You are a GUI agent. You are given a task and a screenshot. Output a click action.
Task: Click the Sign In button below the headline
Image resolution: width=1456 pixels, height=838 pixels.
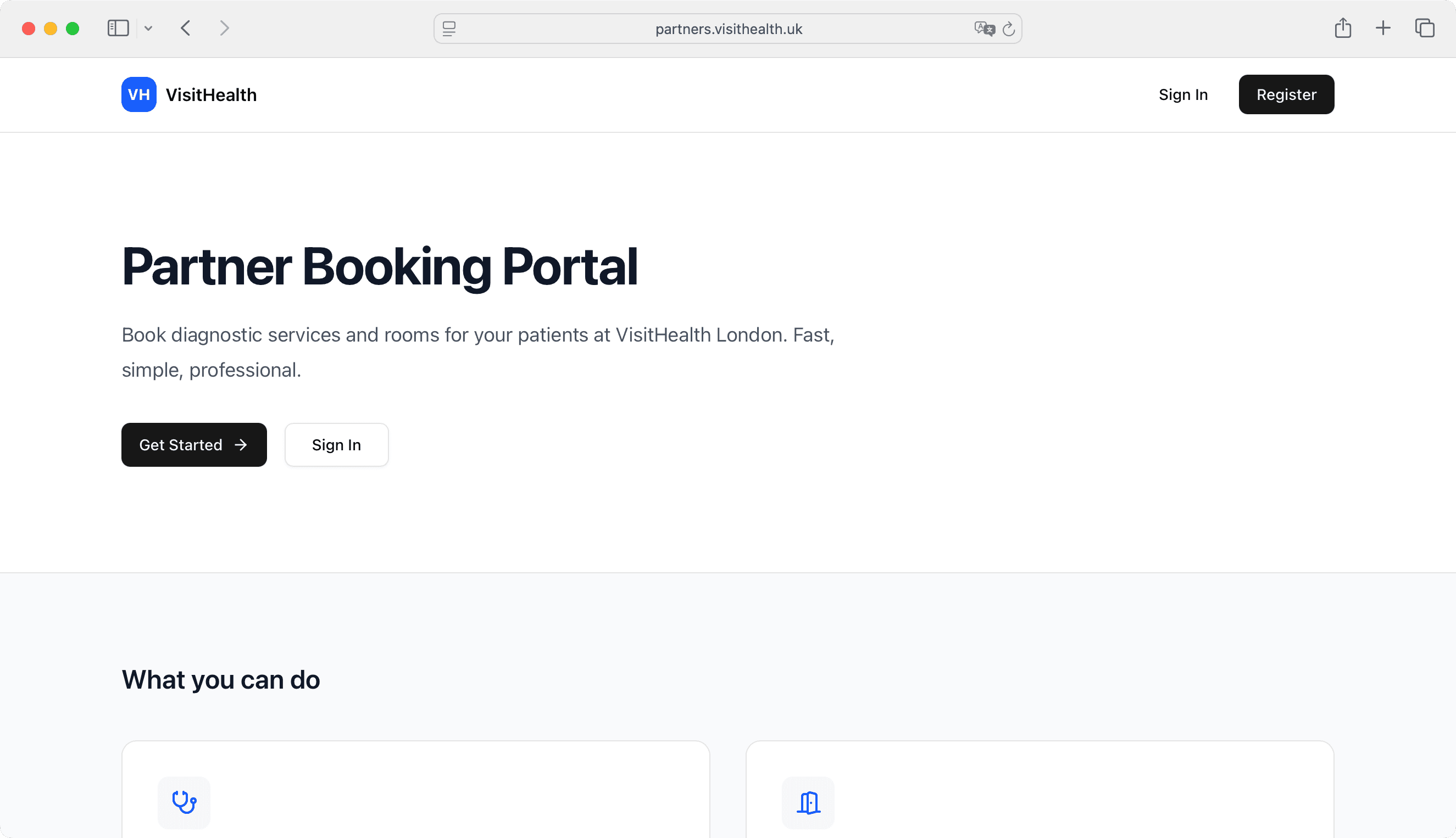[x=337, y=445]
